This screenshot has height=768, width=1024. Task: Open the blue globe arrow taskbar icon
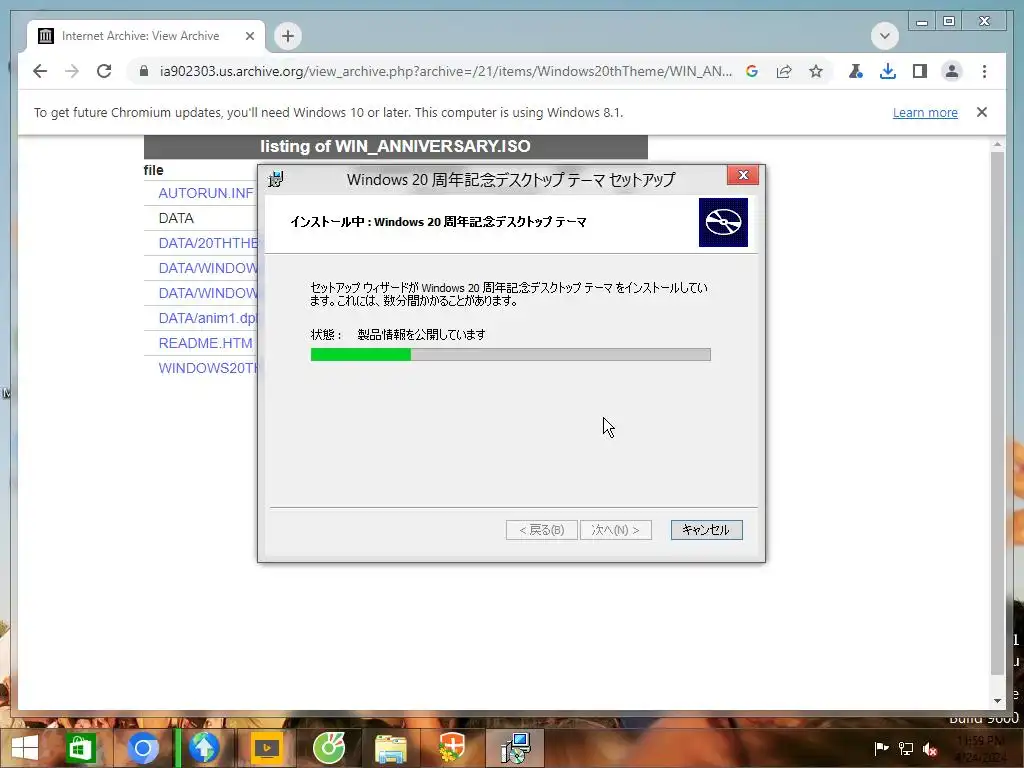click(x=204, y=748)
